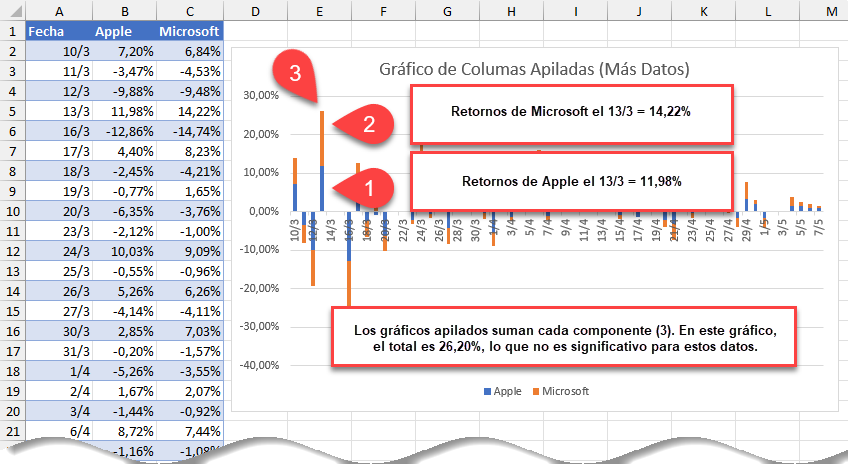
Task: Select the Microsoft header cell in column C
Action: coord(190,31)
